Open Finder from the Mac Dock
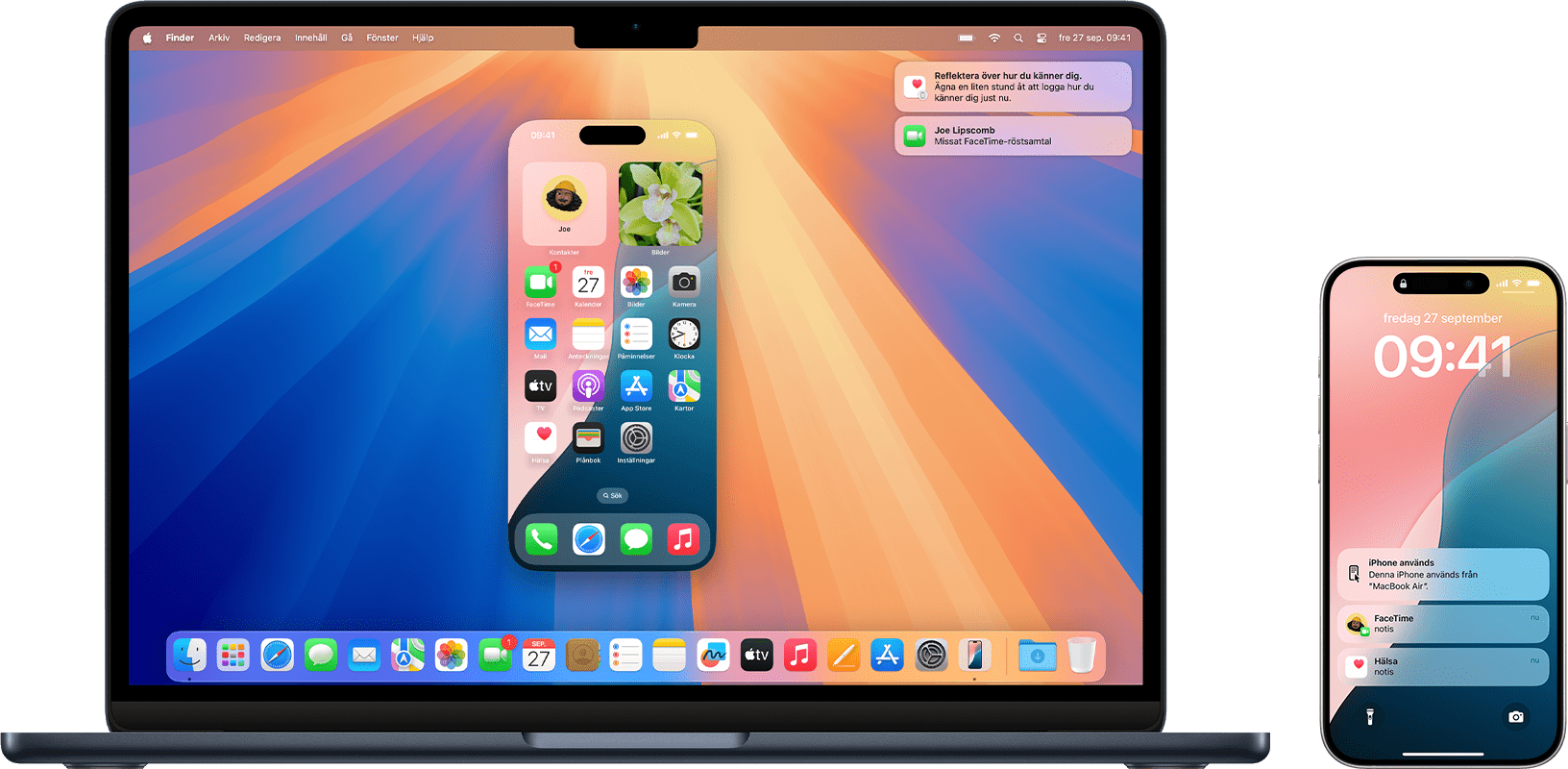The height and width of the screenshot is (769, 1568). (189, 656)
